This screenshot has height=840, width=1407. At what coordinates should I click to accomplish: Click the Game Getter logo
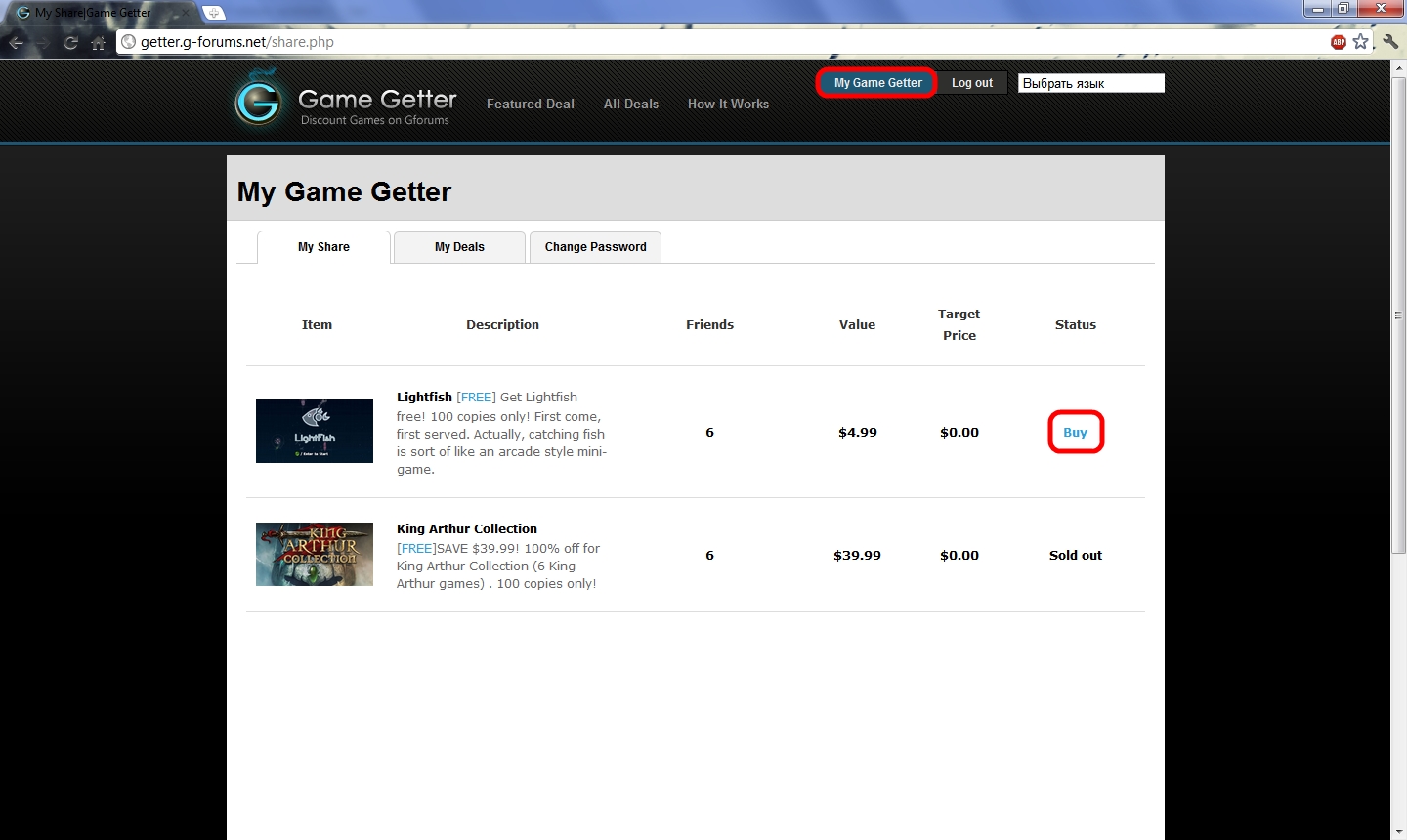pyautogui.click(x=345, y=101)
